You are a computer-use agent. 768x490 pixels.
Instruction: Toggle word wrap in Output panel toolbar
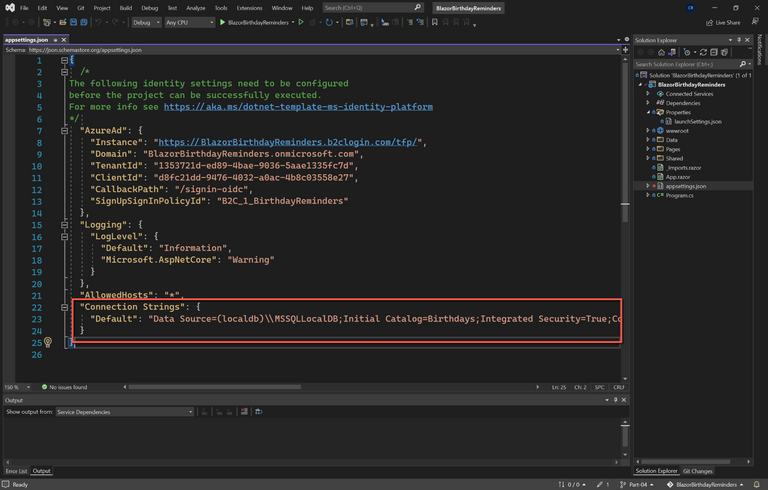[x=258, y=412]
